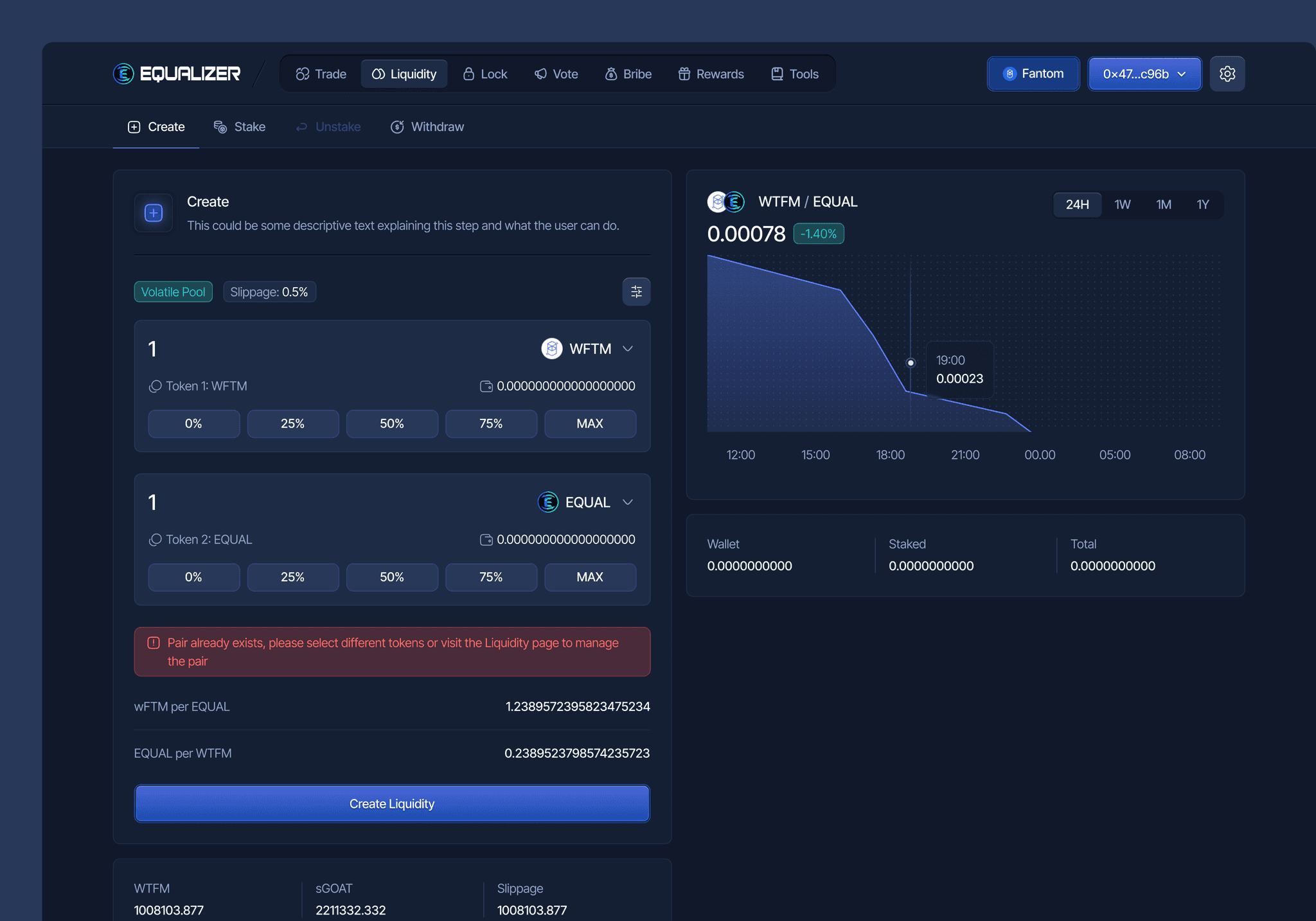Go to Rewards in navigation
The width and height of the screenshot is (1316, 921).
tap(711, 74)
